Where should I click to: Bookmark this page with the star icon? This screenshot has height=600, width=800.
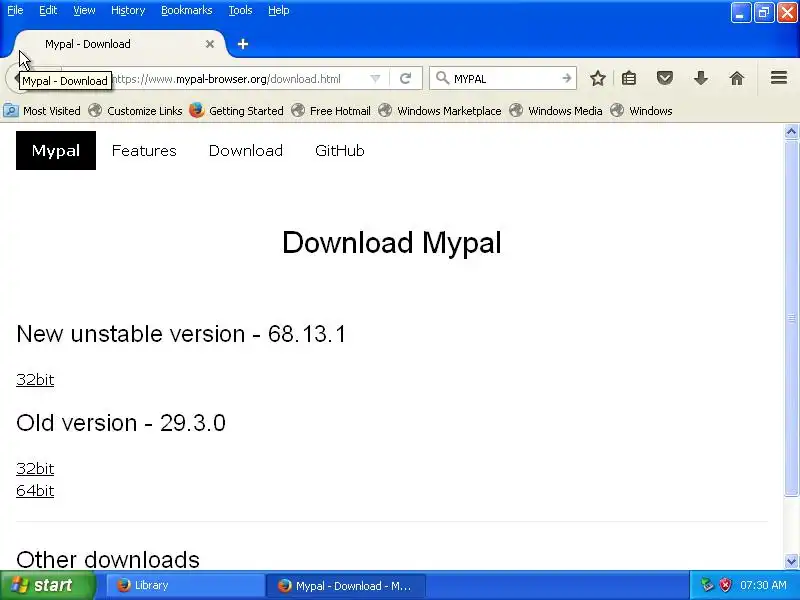[x=597, y=79]
